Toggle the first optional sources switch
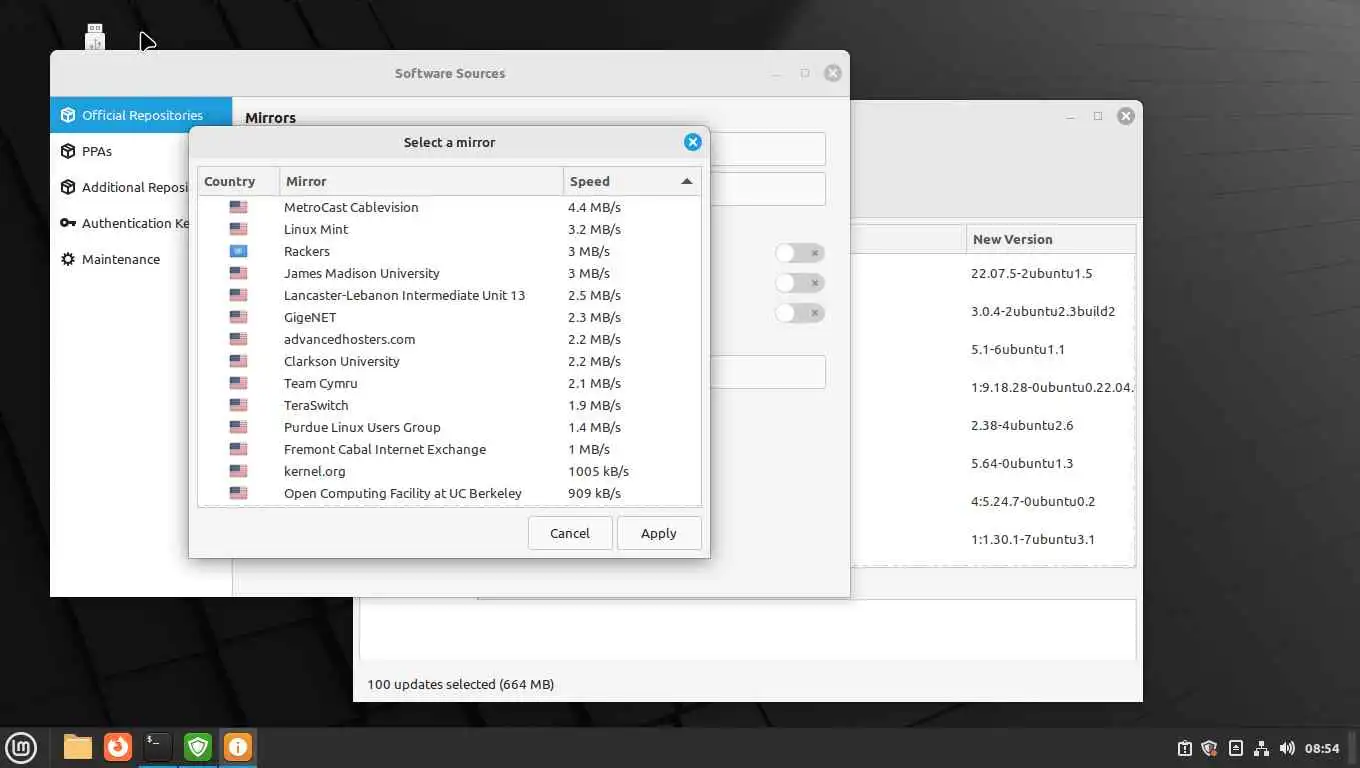 [800, 253]
